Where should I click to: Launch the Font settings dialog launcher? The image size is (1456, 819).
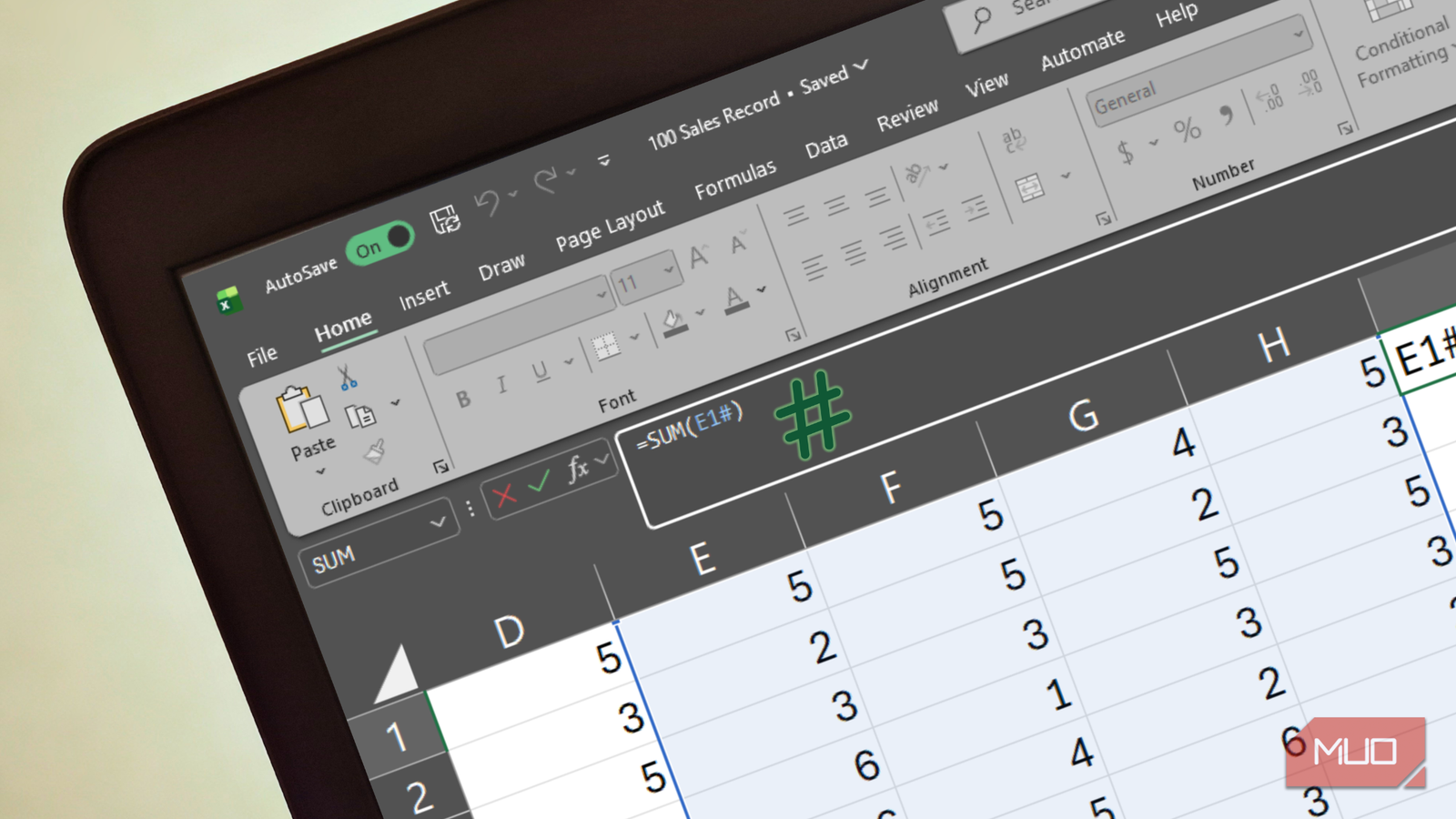click(794, 336)
